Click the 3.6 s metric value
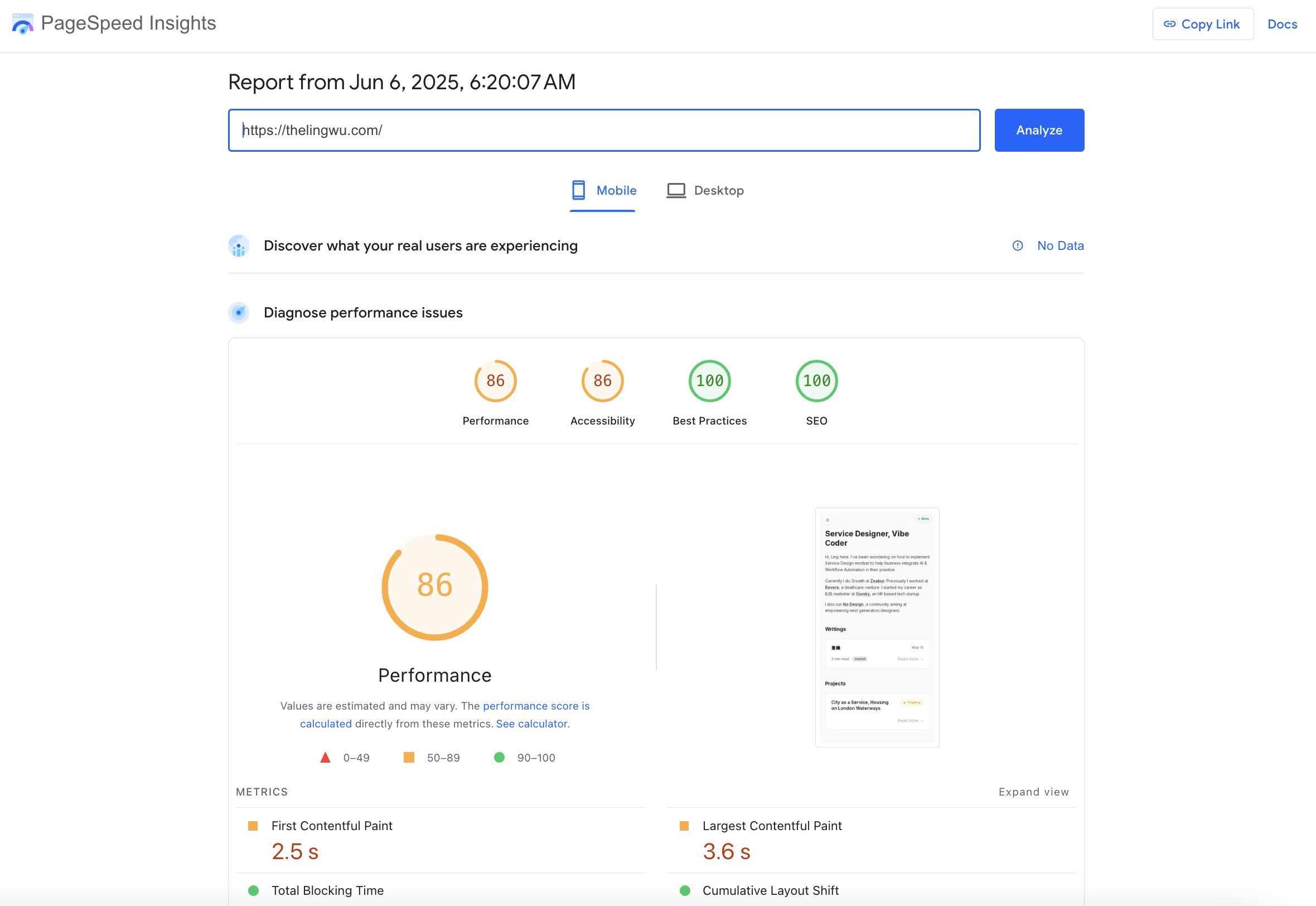The image size is (1316, 906). [x=727, y=851]
